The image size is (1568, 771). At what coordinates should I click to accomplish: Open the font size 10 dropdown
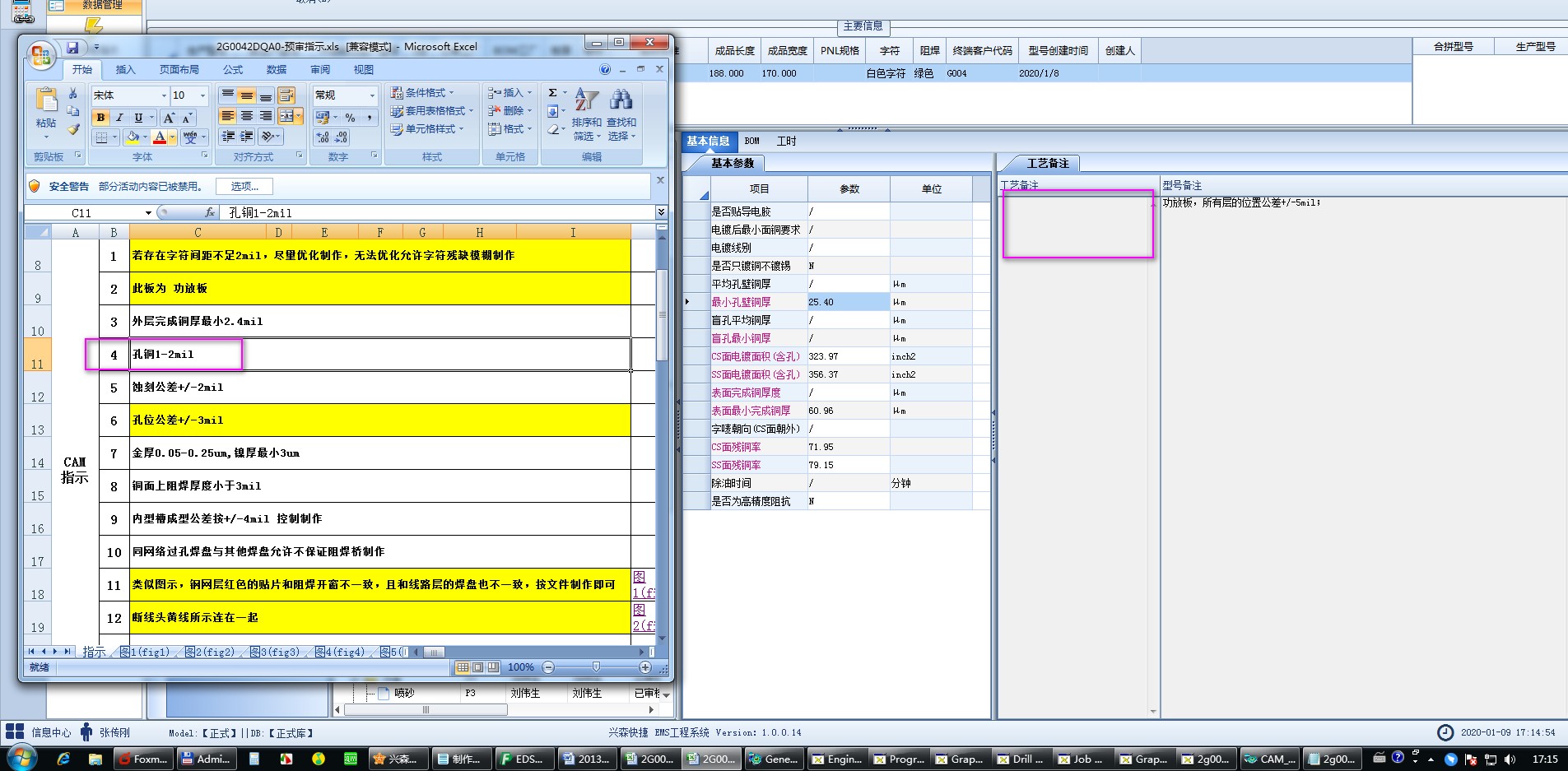202,95
